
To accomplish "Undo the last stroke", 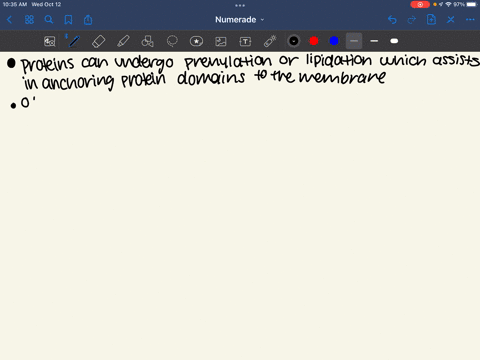I will tap(392, 20).
